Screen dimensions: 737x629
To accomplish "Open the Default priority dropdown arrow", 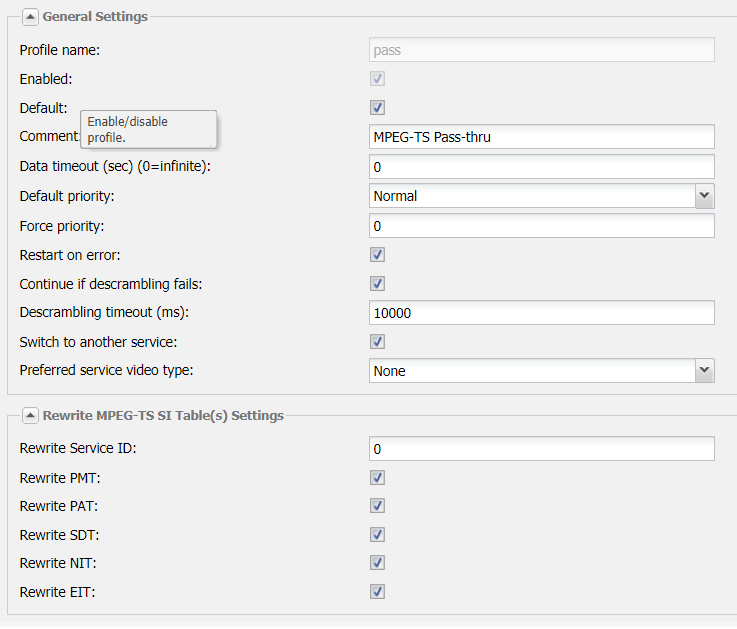I will tap(704, 196).
